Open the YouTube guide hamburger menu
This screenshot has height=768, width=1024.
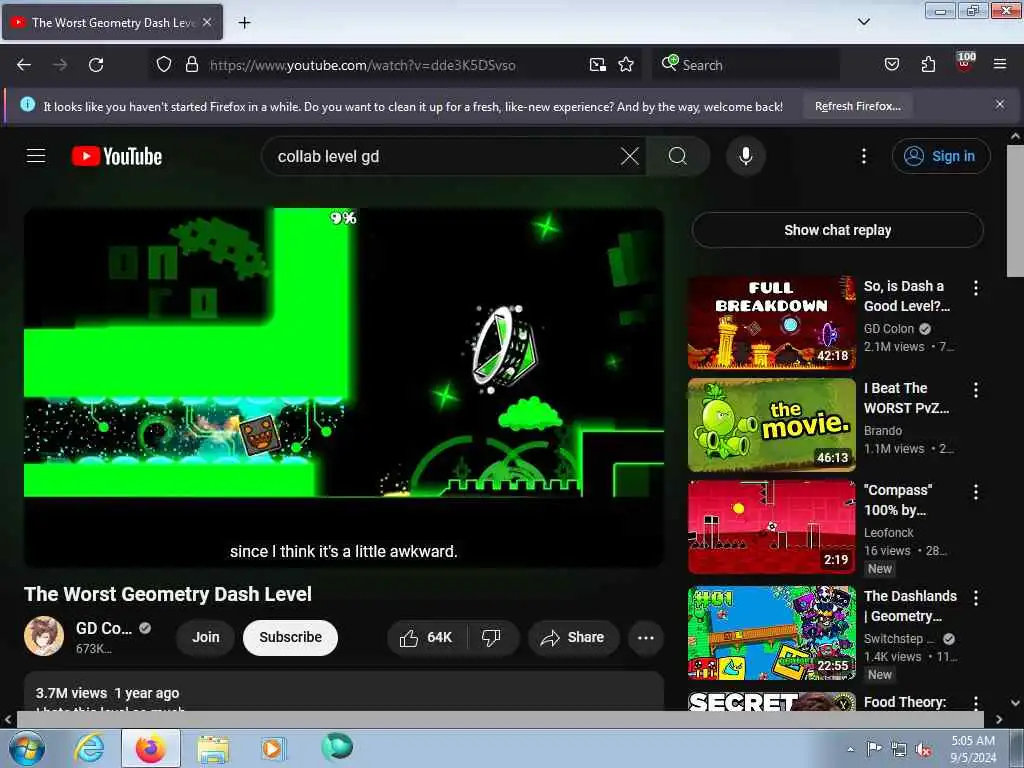pyautogui.click(x=36, y=156)
